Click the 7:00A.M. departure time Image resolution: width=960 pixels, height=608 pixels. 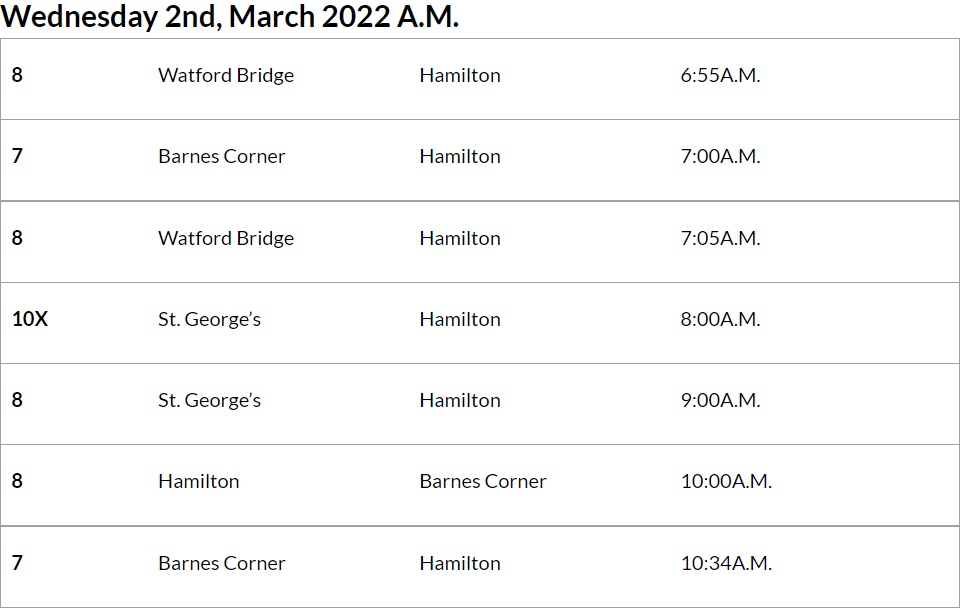(x=720, y=157)
